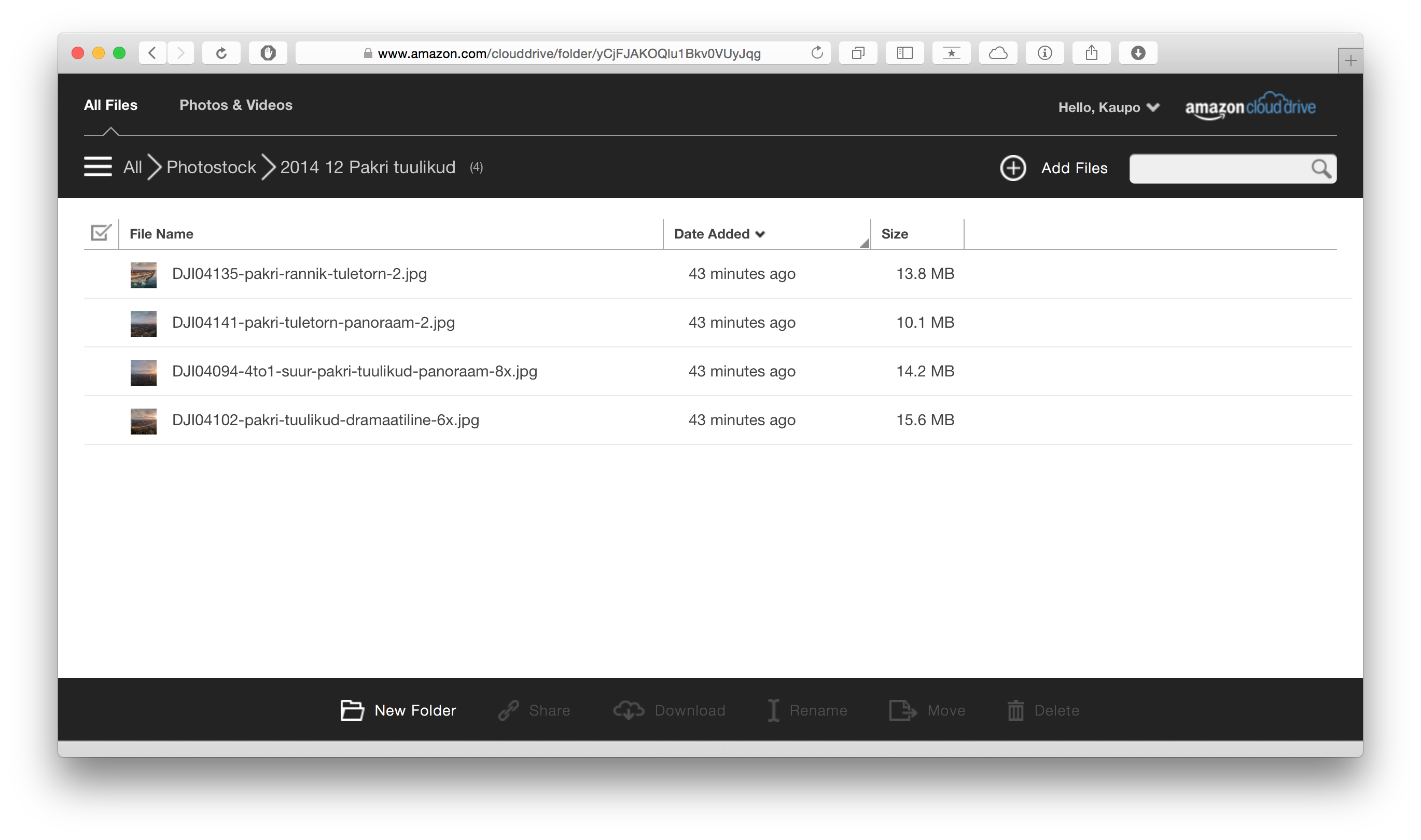Click the Add Files plus icon
This screenshot has width=1421, height=840.
coord(1012,168)
